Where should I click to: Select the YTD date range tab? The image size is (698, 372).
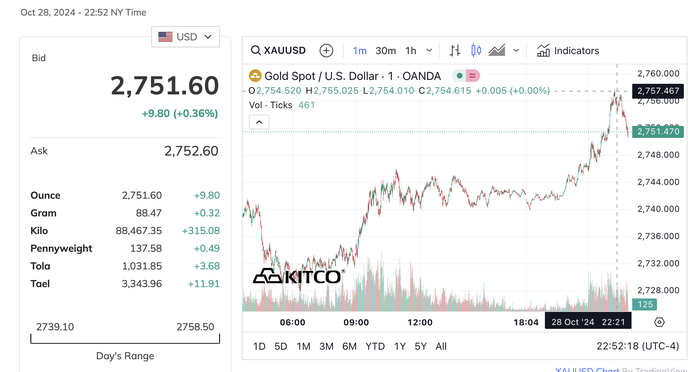[375, 346]
